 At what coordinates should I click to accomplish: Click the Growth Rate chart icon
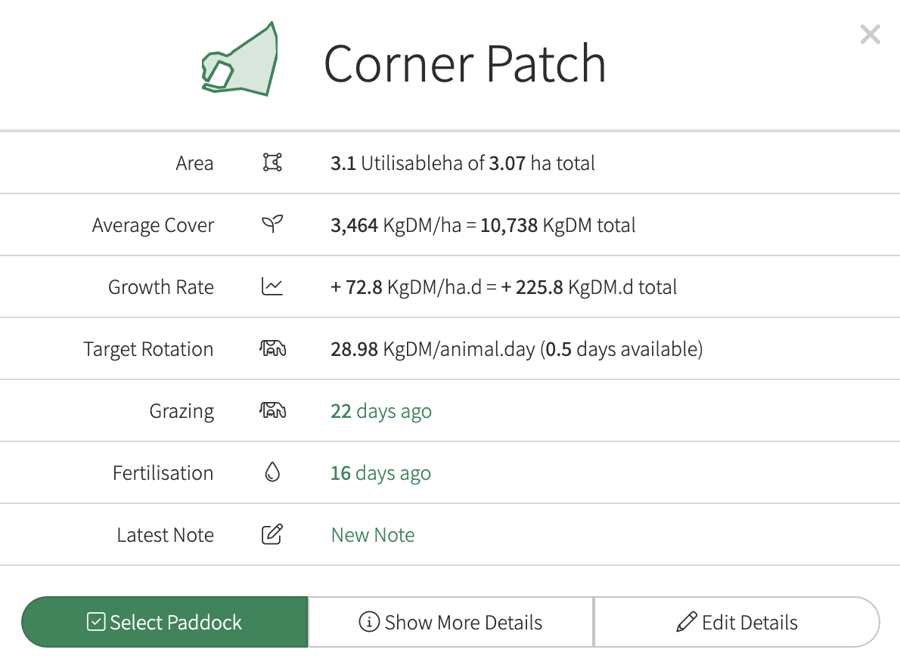(x=272, y=287)
